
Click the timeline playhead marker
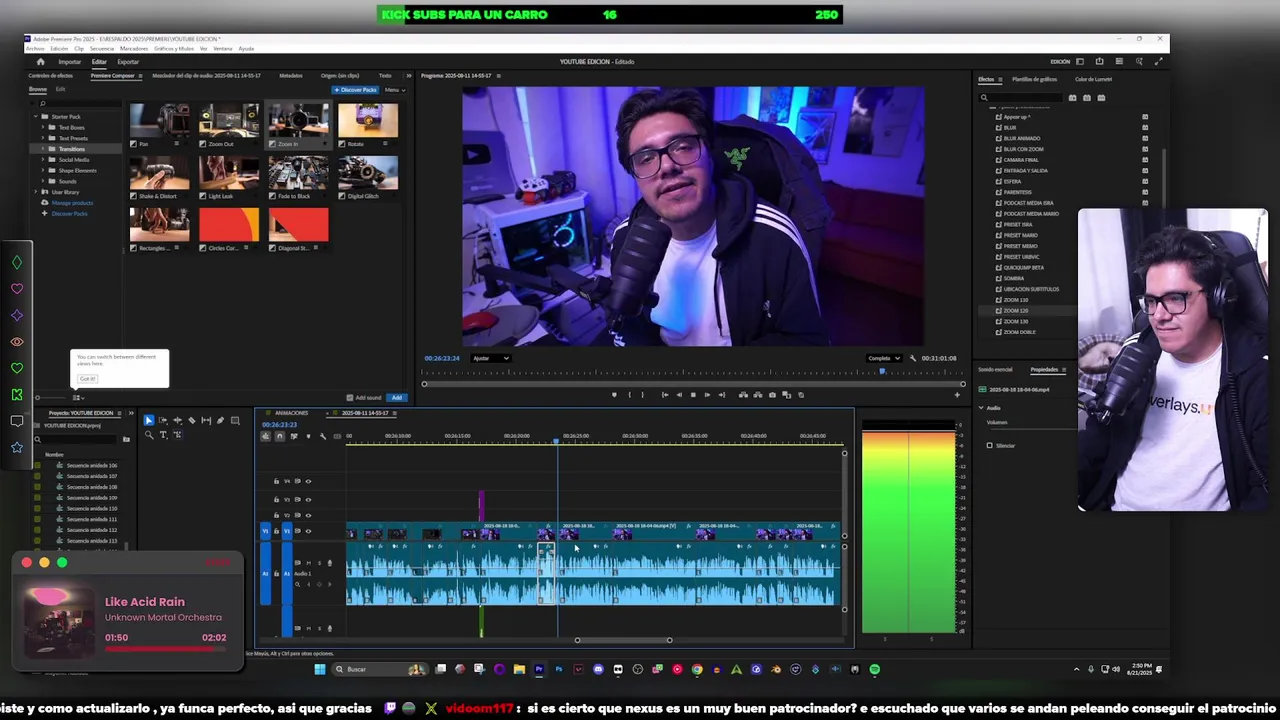pyautogui.click(x=557, y=441)
